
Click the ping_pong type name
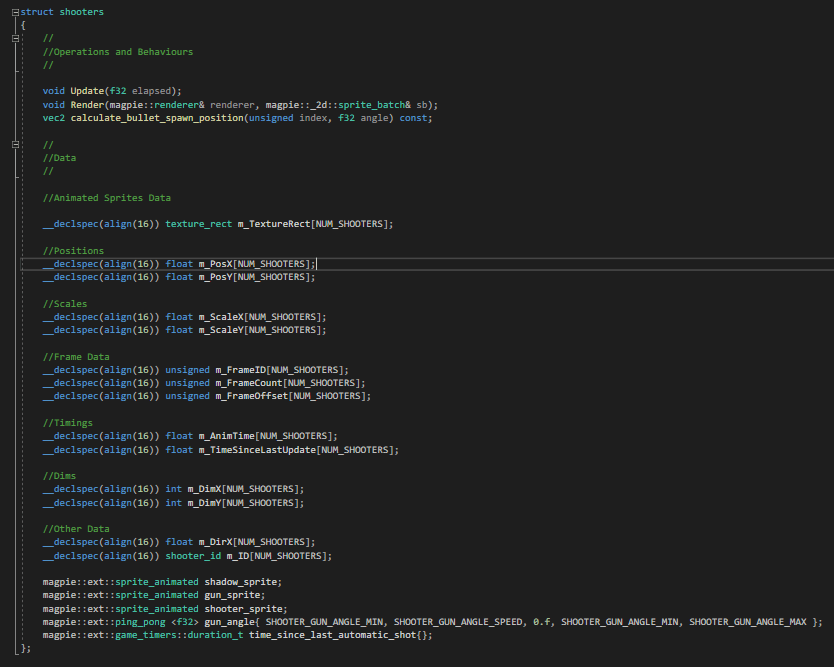point(138,622)
